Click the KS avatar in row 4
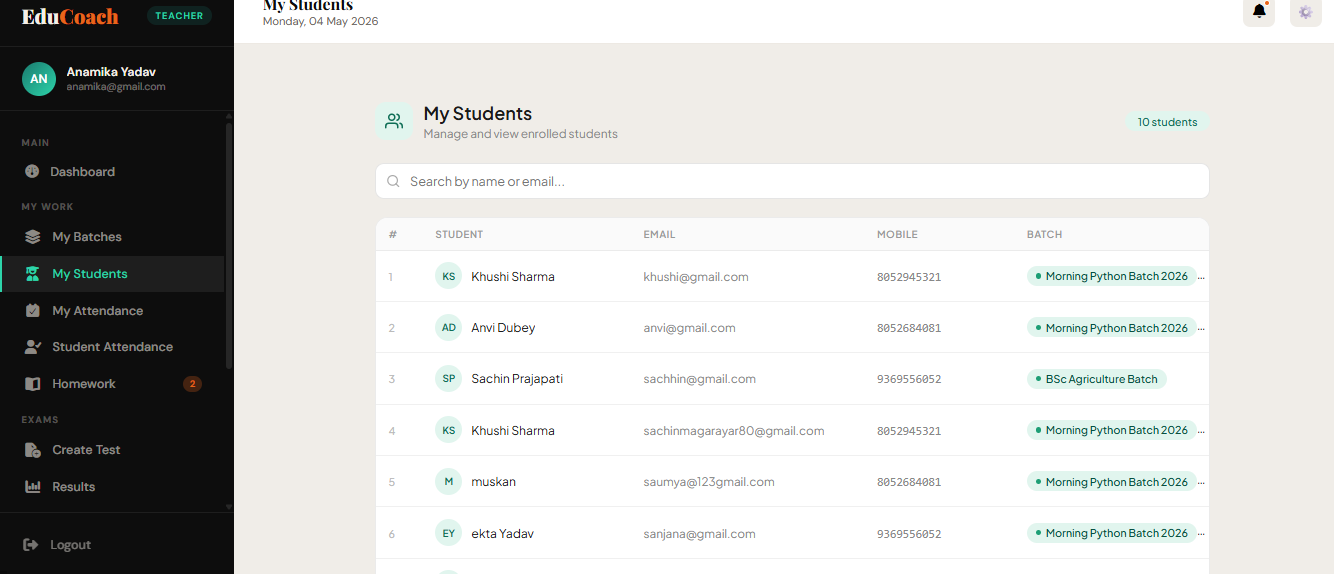Image resolution: width=1334 pixels, height=574 pixels. pos(449,431)
